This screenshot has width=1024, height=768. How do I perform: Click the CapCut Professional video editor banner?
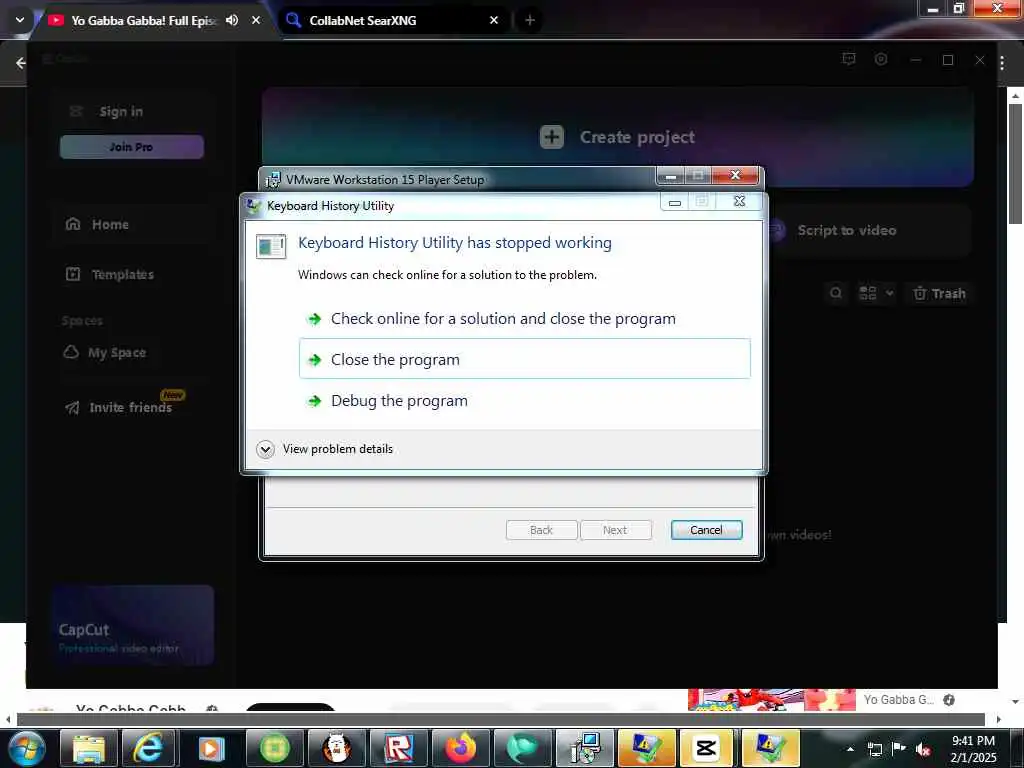click(x=133, y=625)
